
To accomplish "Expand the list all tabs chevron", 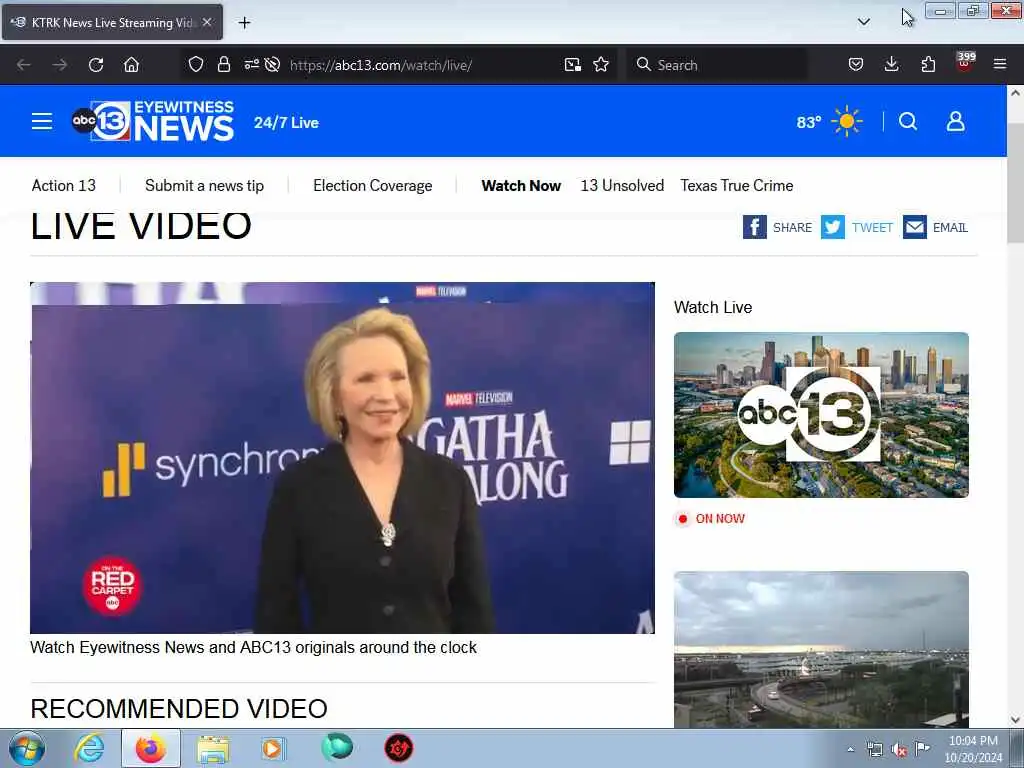I will [863, 22].
